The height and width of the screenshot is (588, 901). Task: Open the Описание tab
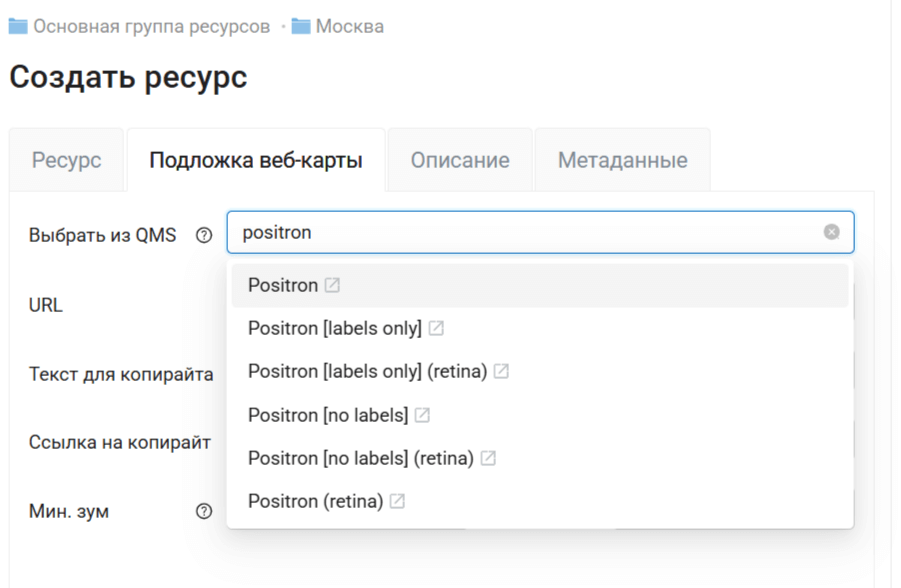click(460, 160)
